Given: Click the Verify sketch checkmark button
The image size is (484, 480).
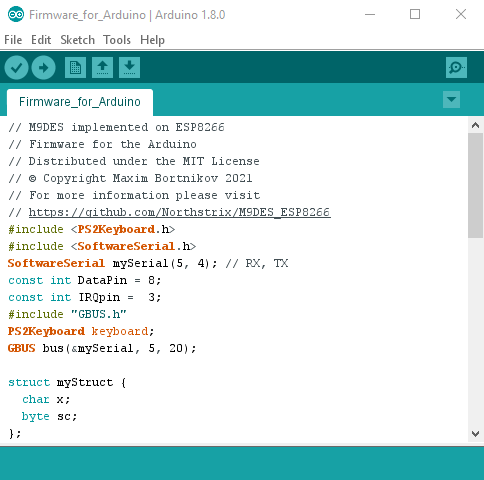Looking at the screenshot, I should point(16,68).
